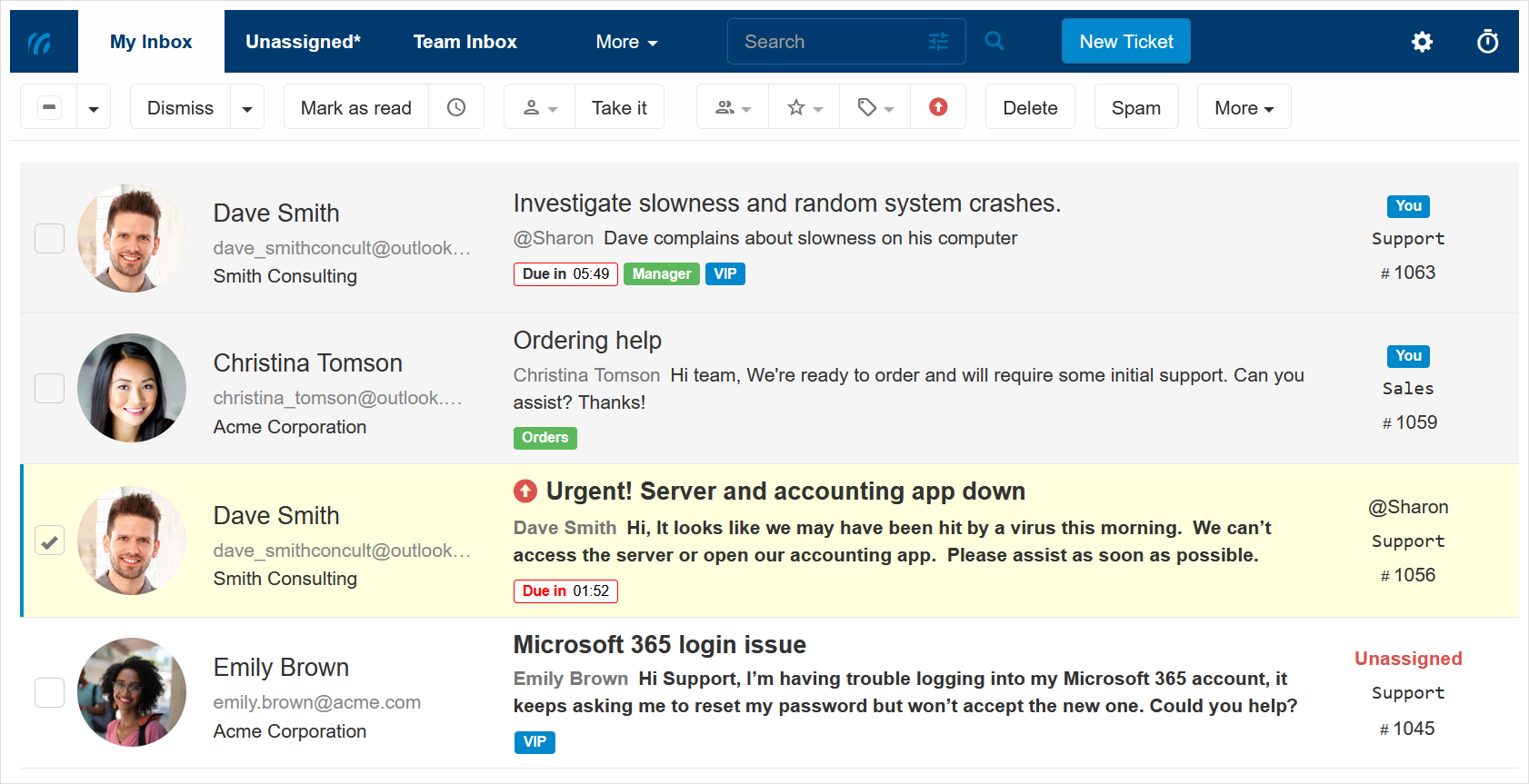Expand the Dismiss dropdown arrow
This screenshot has width=1529, height=784.
coord(246,108)
